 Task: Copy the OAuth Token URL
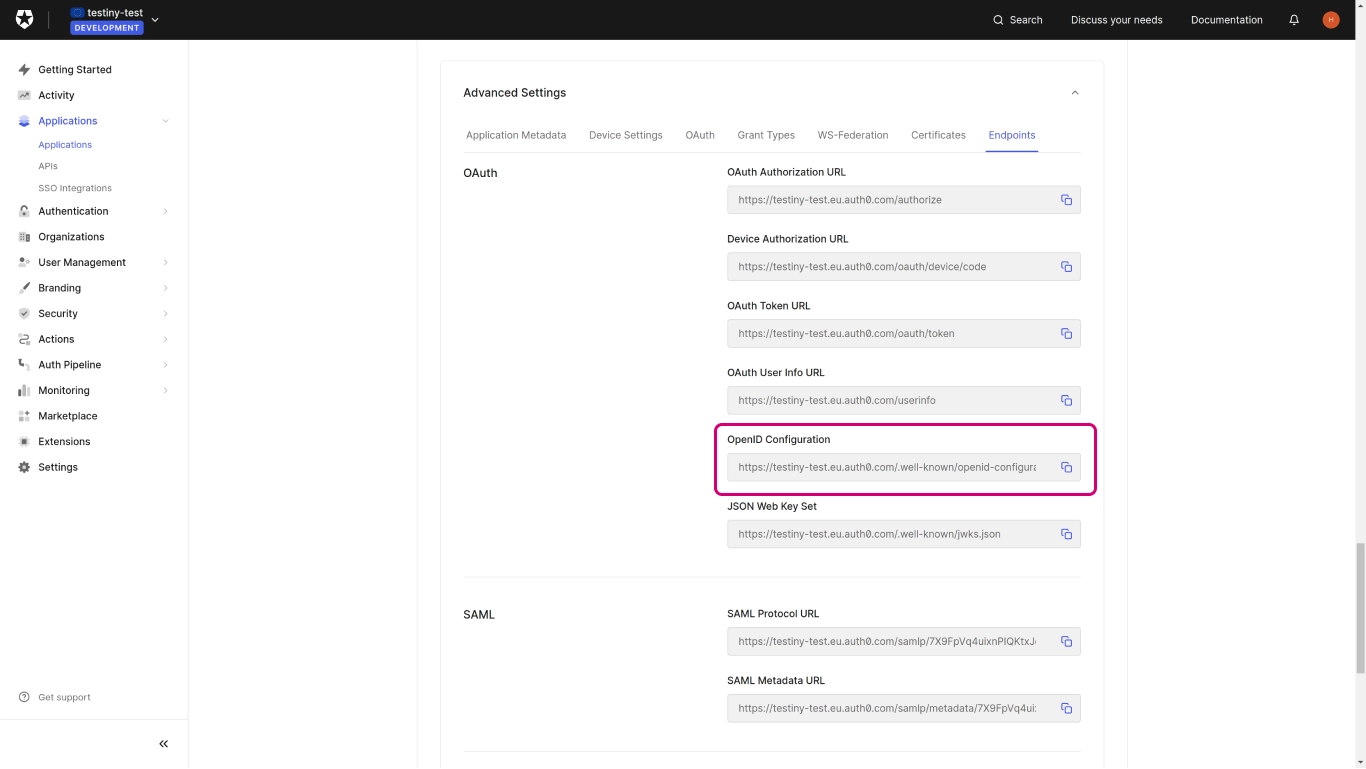coord(1066,334)
